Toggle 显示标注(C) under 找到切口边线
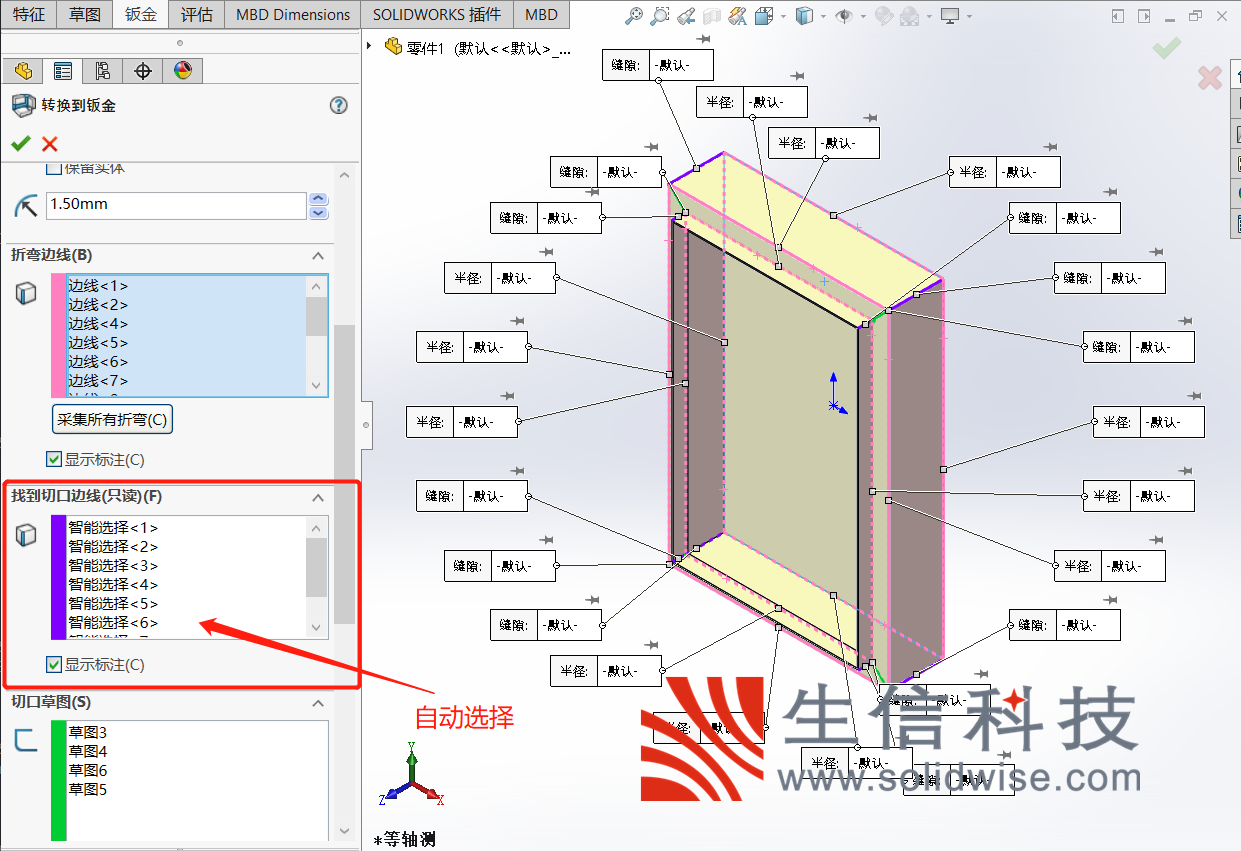The height and width of the screenshot is (851, 1241). [x=54, y=664]
